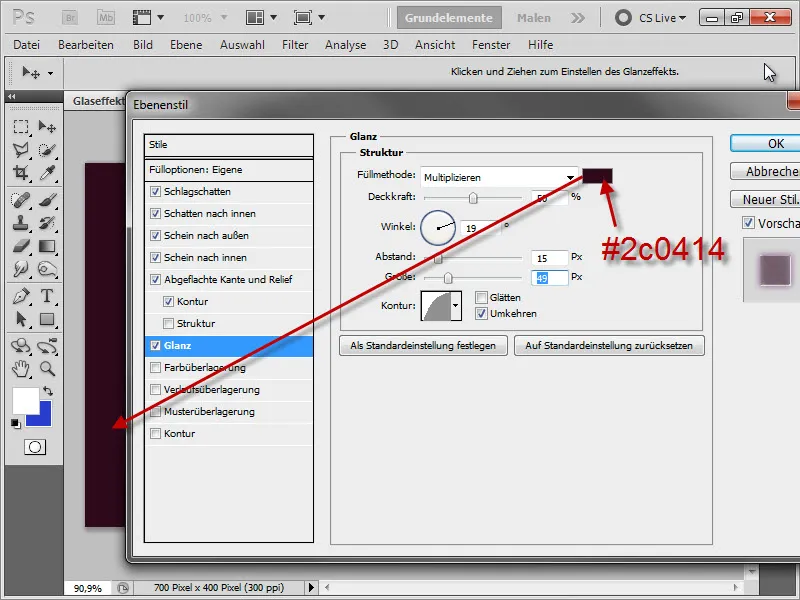
Task: Select the 3D Camera Orbit tool
Action: click(47, 346)
